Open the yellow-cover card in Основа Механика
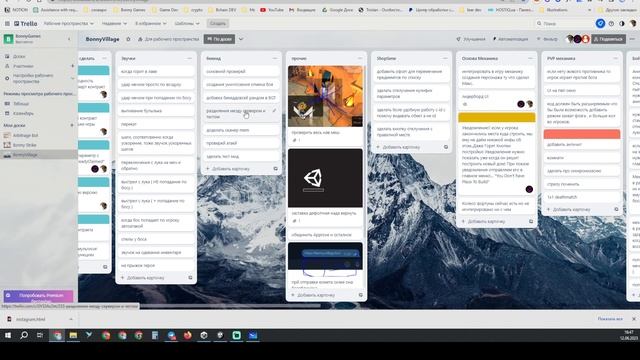640x360 pixels. (497, 153)
